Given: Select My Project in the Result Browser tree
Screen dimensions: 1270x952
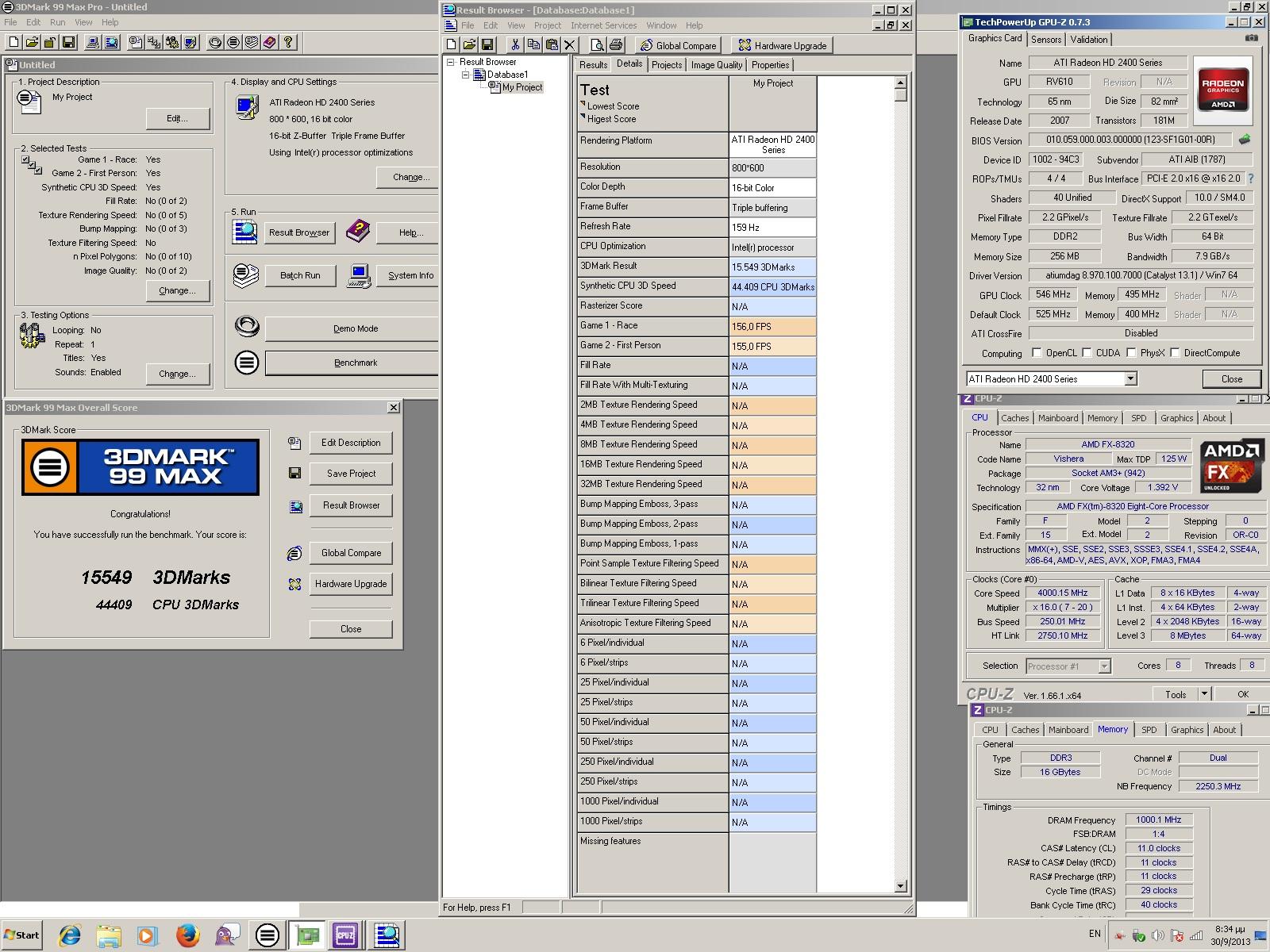Looking at the screenshot, I should point(521,87).
